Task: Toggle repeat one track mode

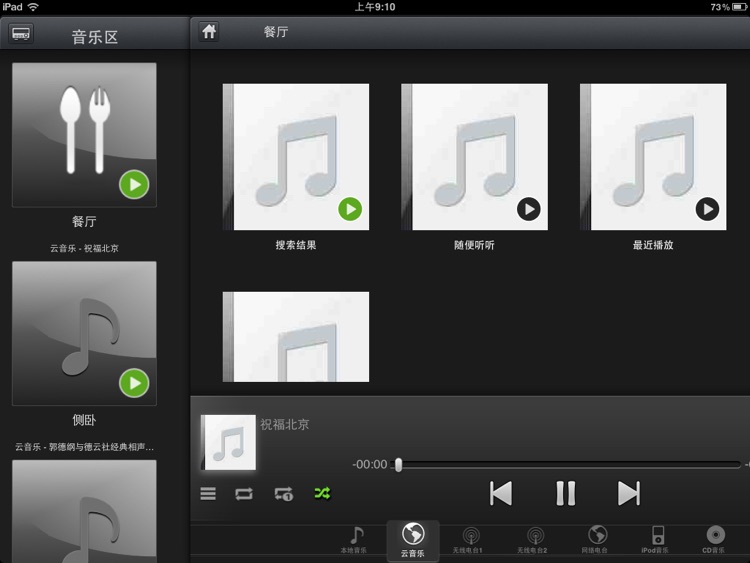Action: (x=284, y=494)
